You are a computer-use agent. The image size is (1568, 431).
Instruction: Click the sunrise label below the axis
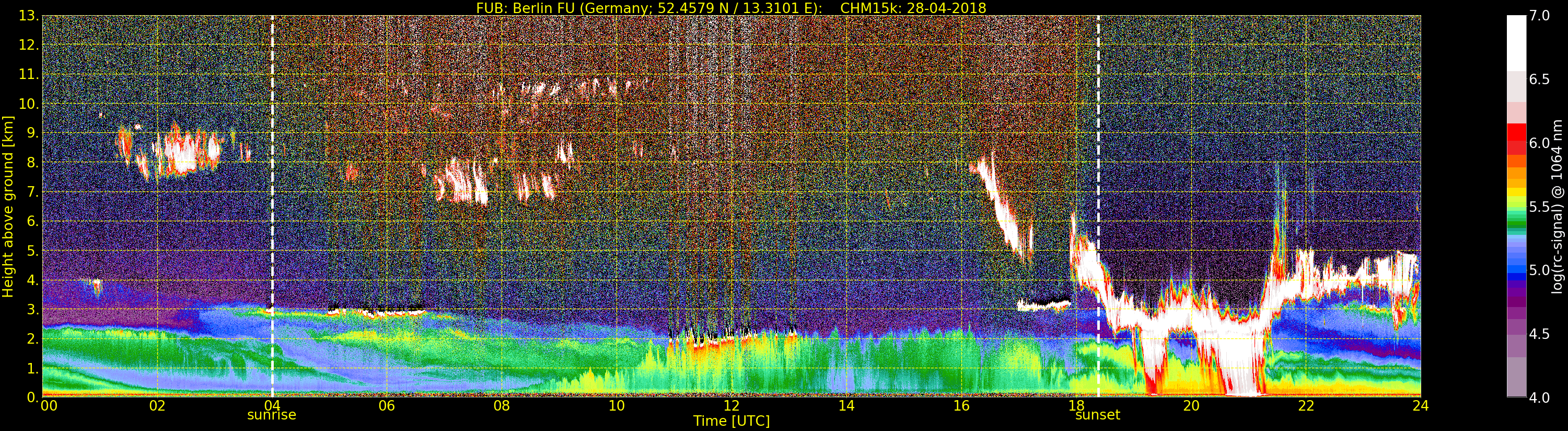[x=272, y=415]
